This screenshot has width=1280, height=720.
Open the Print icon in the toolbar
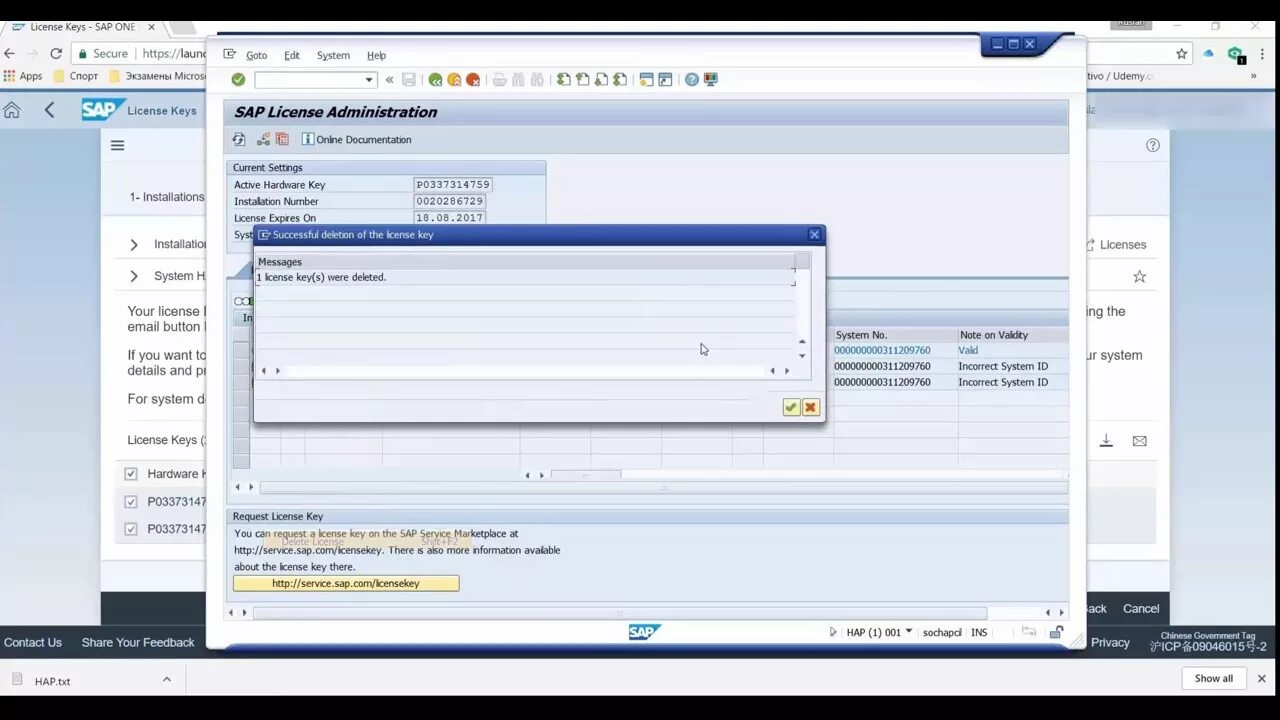tap(500, 79)
